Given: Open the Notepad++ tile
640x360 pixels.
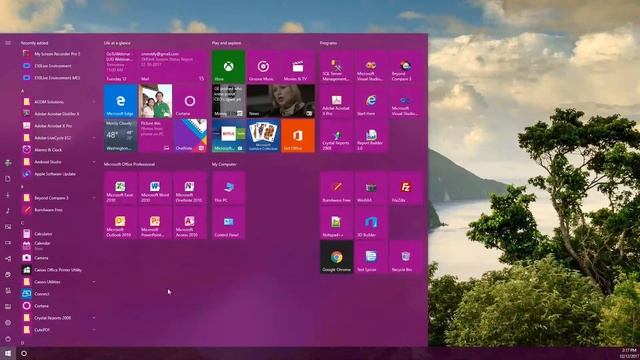Looking at the screenshot, I should [x=336, y=222].
